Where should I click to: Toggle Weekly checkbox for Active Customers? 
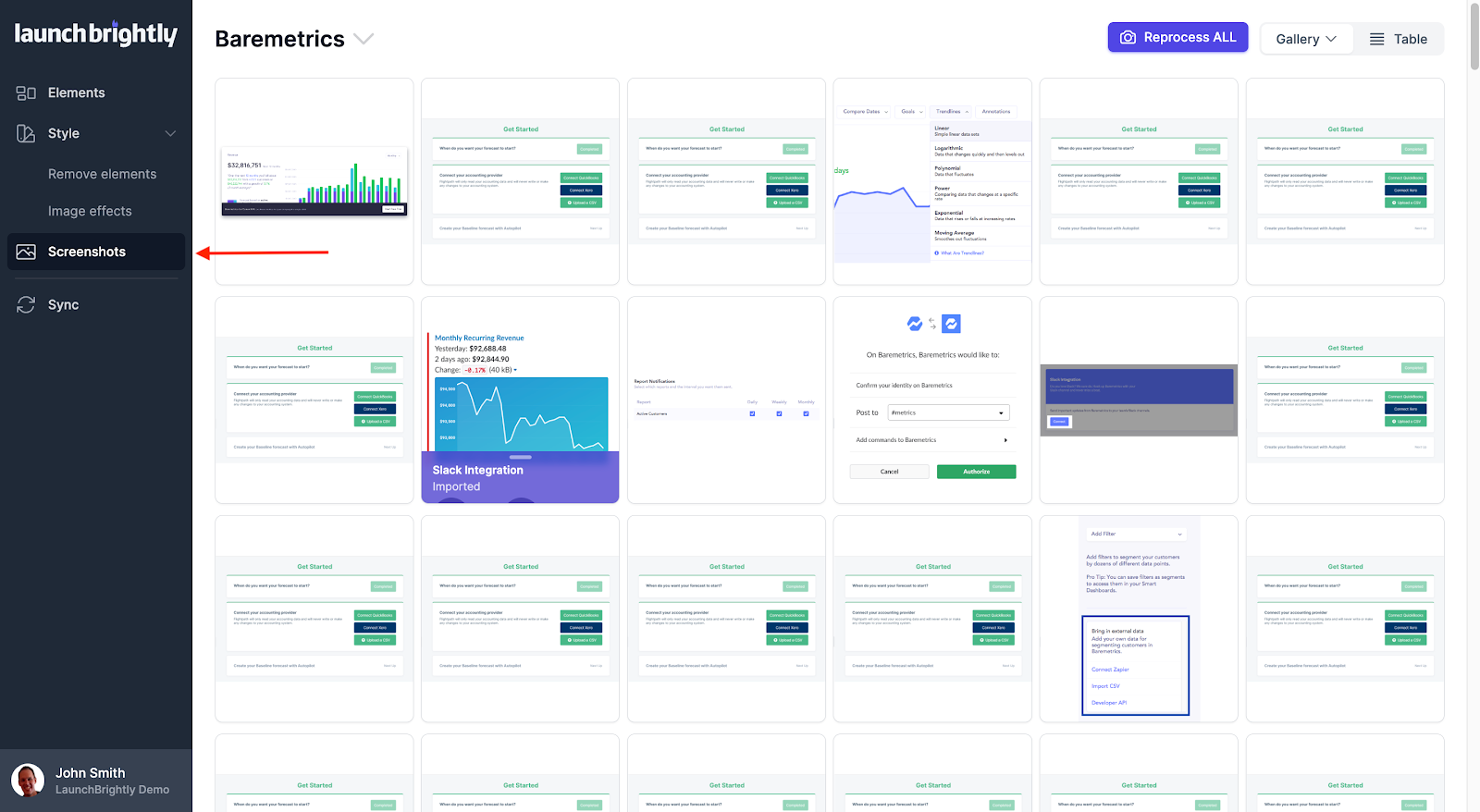pyautogui.click(x=779, y=413)
